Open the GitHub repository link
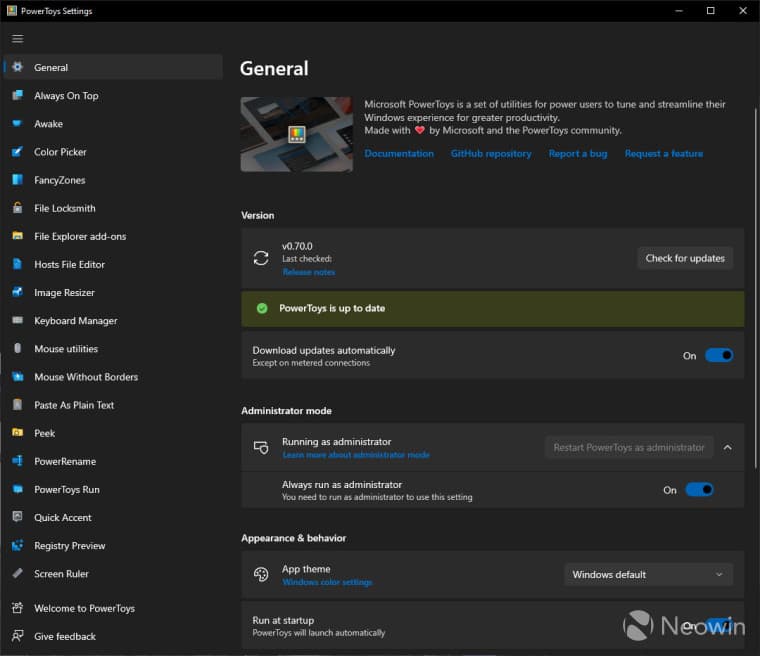The width and height of the screenshot is (760, 656). point(491,154)
